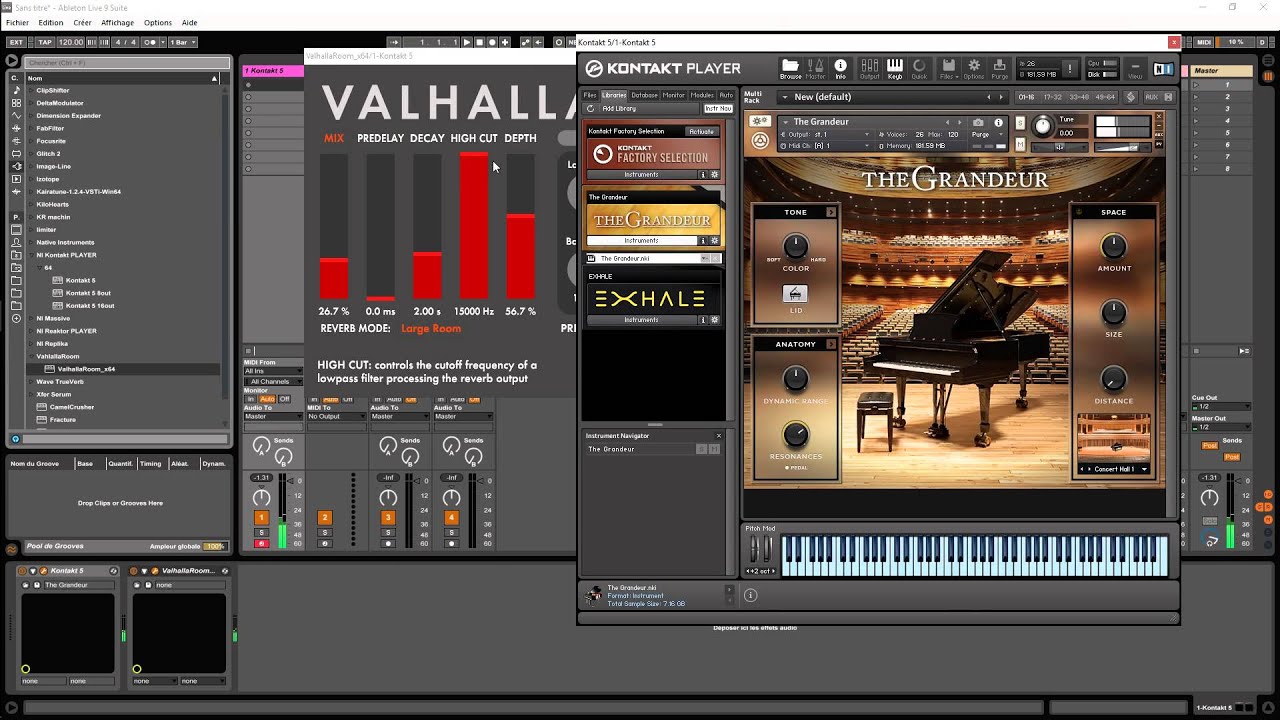
Task: Click the Kontakt Purge toolbar icon
Action: 999,68
